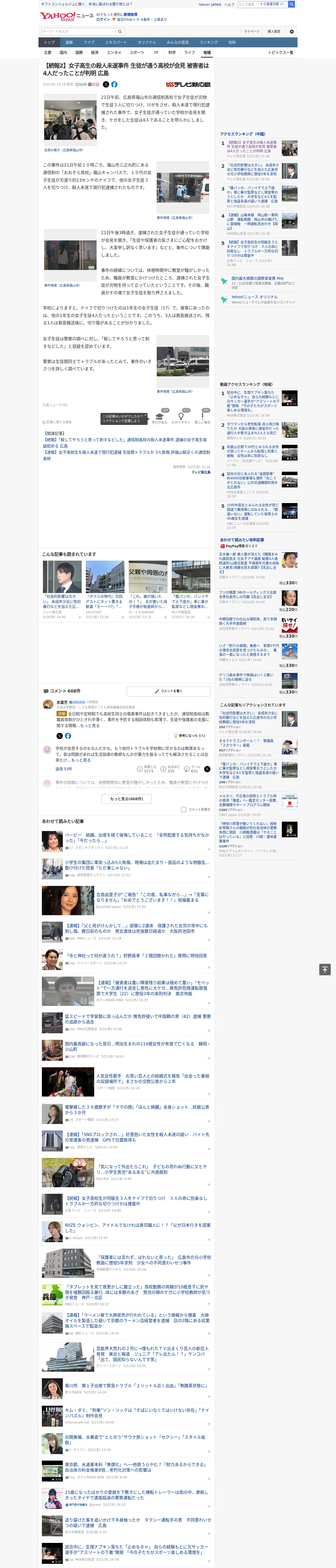Click the TSS テレビ新広島 logo

(188, 85)
